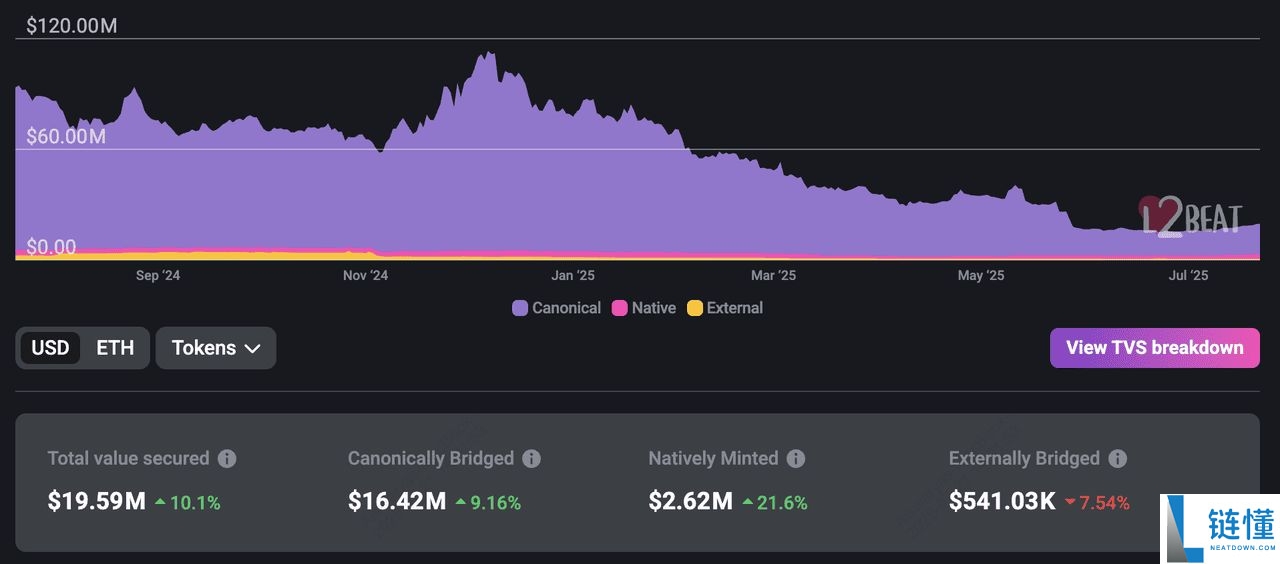Image resolution: width=1280 pixels, height=564 pixels.
Task: Click the $19.59M total value figure
Action: (x=96, y=502)
